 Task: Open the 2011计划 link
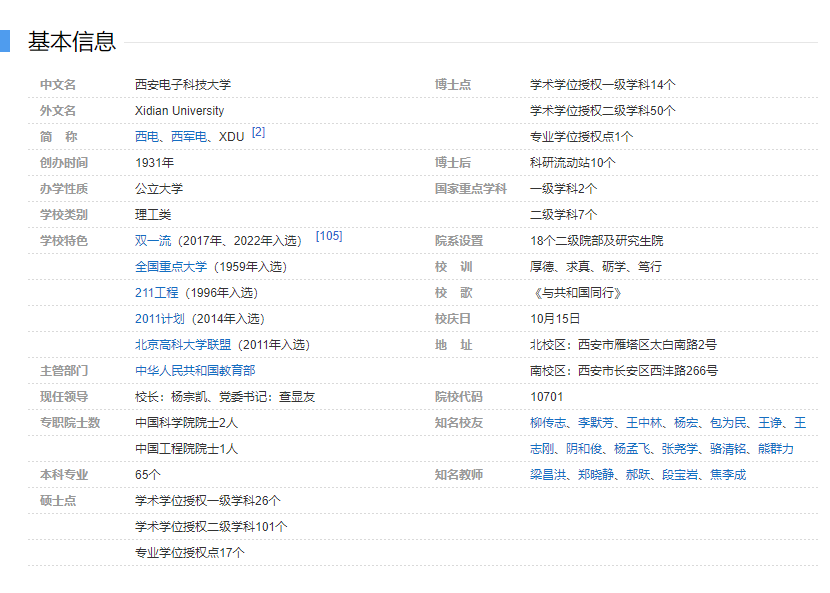pos(159,319)
